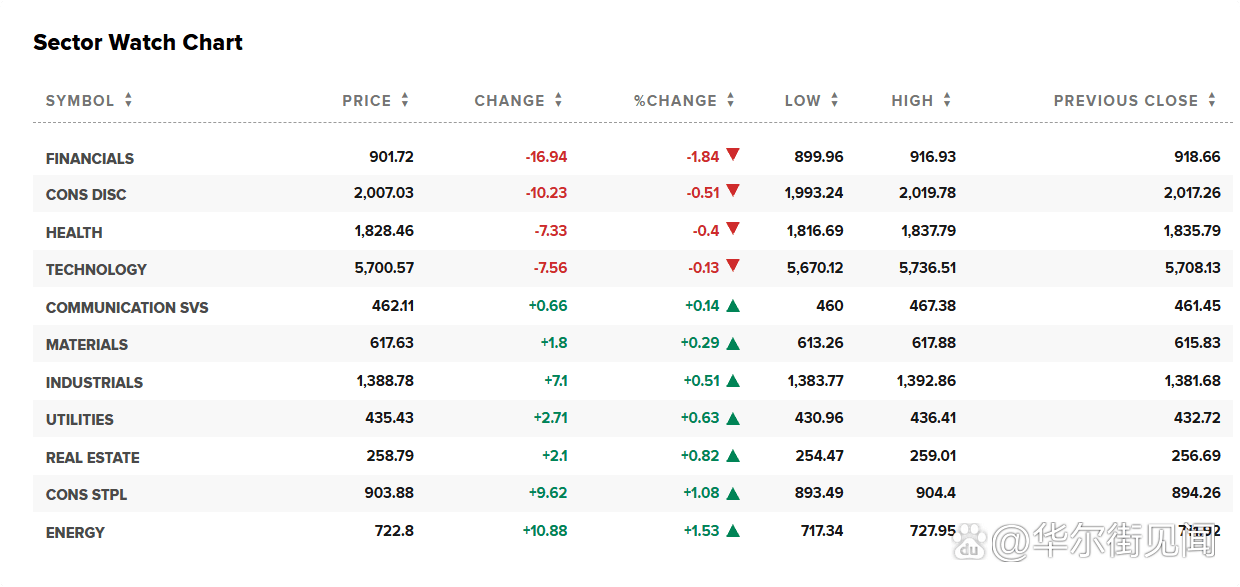Click the UTILITIES price value 435.43
Viewport: 1240px width, 587px height.
click(x=389, y=418)
